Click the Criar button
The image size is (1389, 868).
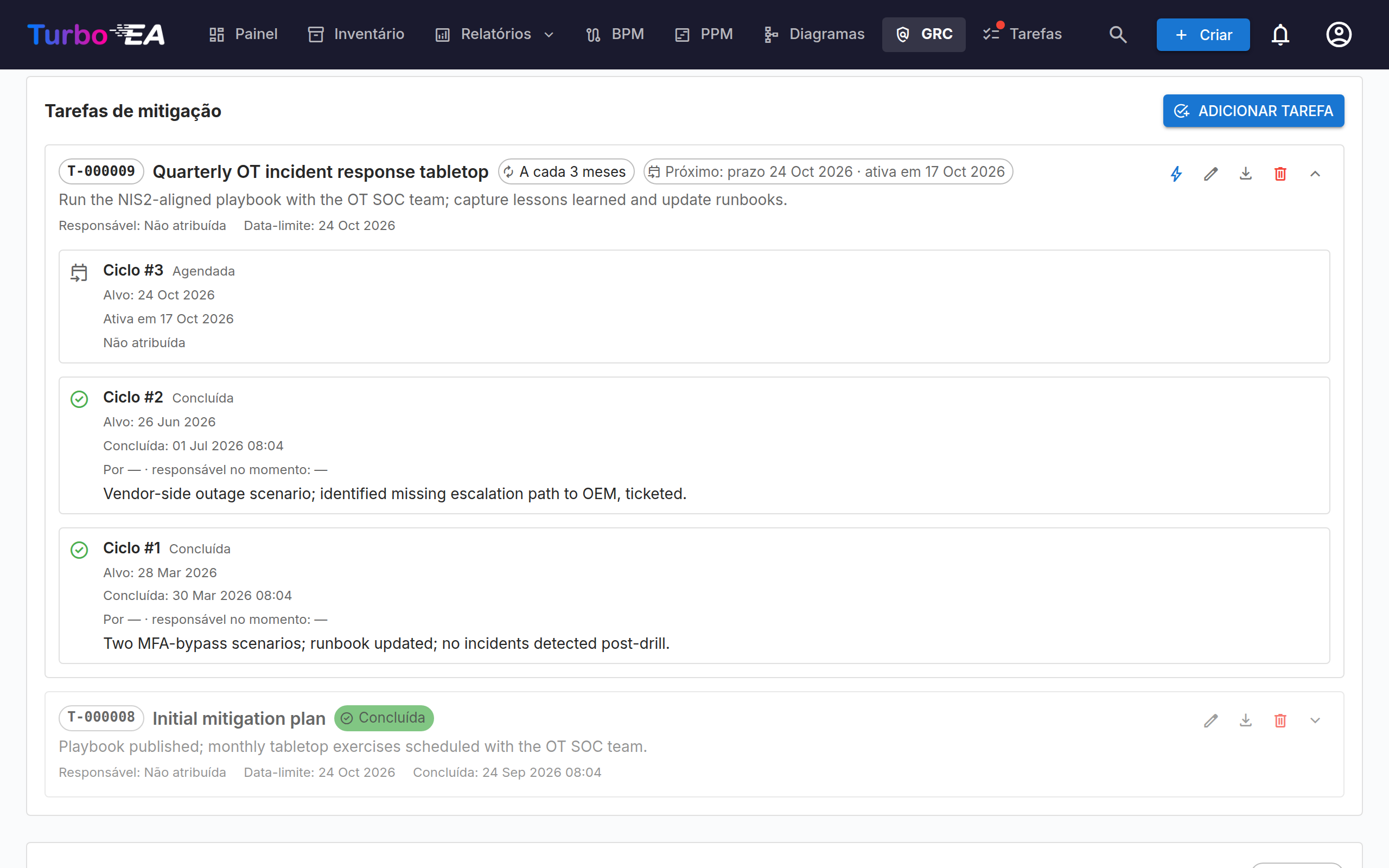pos(1203,34)
